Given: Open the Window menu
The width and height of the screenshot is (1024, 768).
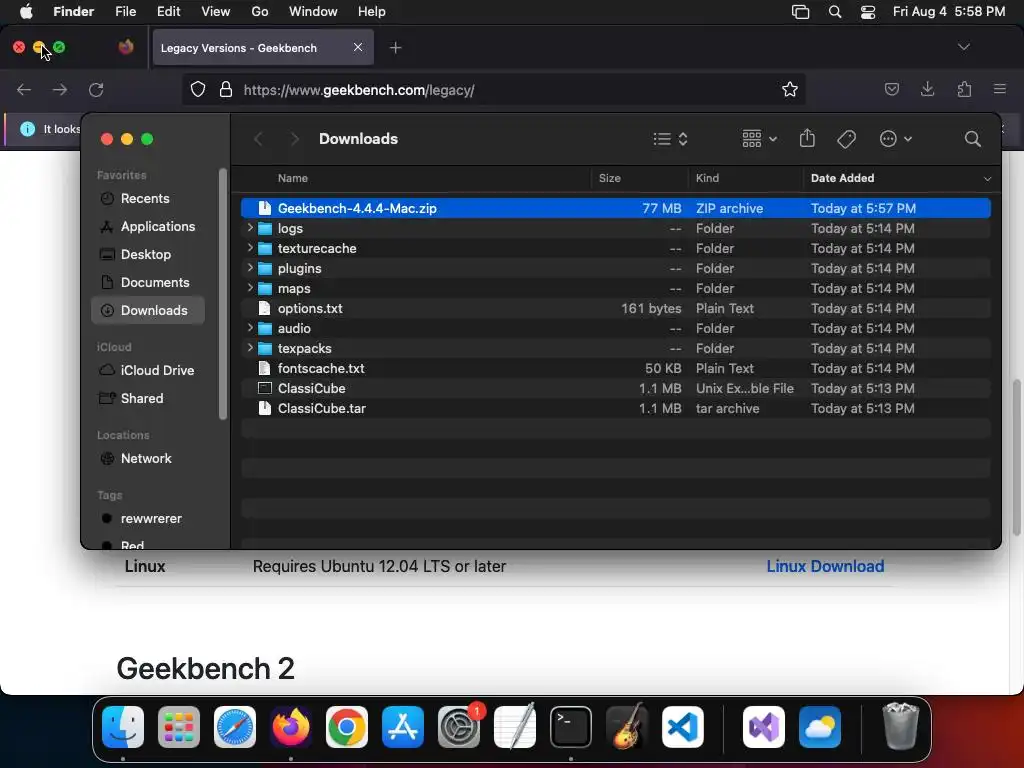Looking at the screenshot, I should tap(313, 12).
